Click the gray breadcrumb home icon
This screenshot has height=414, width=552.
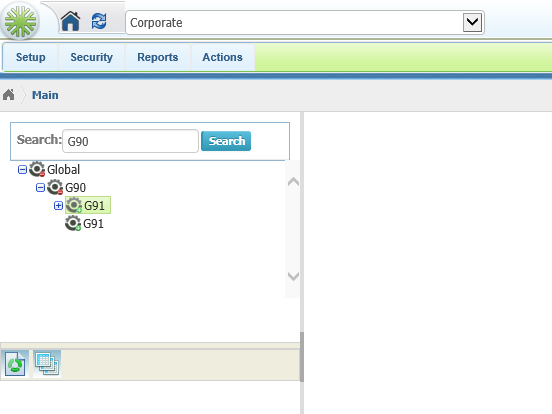pos(8,95)
